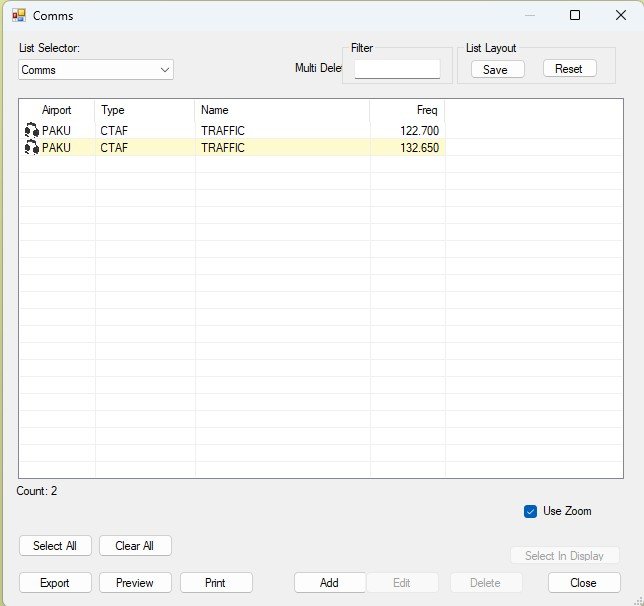Sort list by Name column header
This screenshot has height=606, width=644.
(x=281, y=110)
